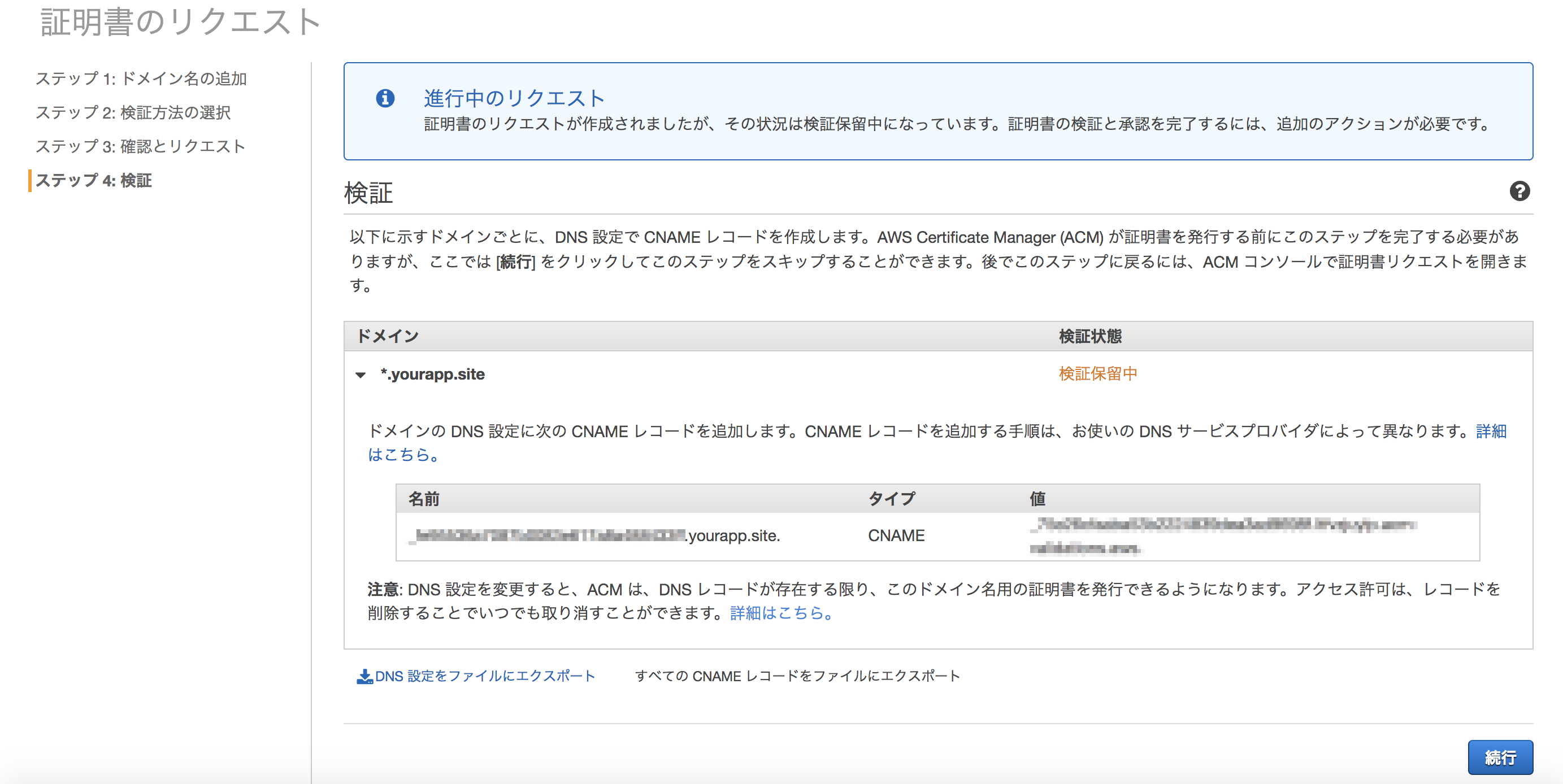Select ステップ 4: 検証 in the sidebar
Image resolution: width=1563 pixels, height=784 pixels.
click(95, 180)
